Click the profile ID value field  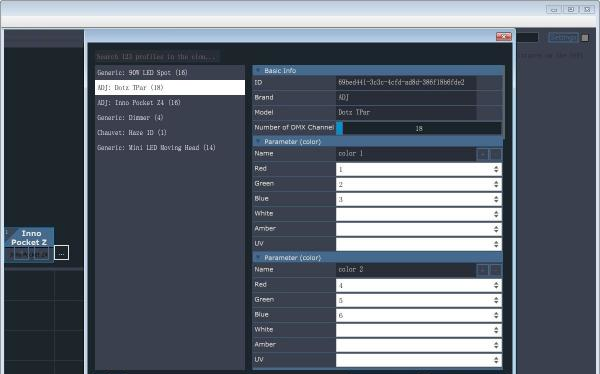[406, 83]
